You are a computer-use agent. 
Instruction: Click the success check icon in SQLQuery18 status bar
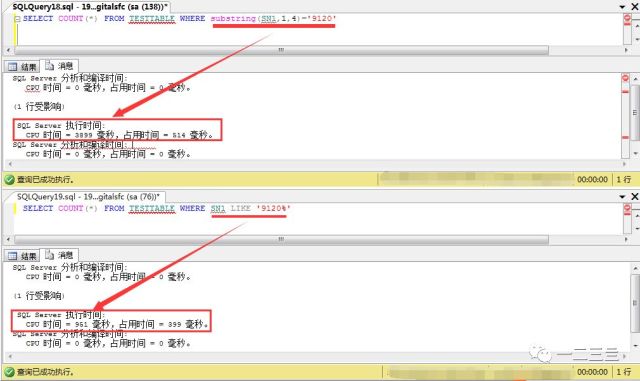(x=9, y=179)
